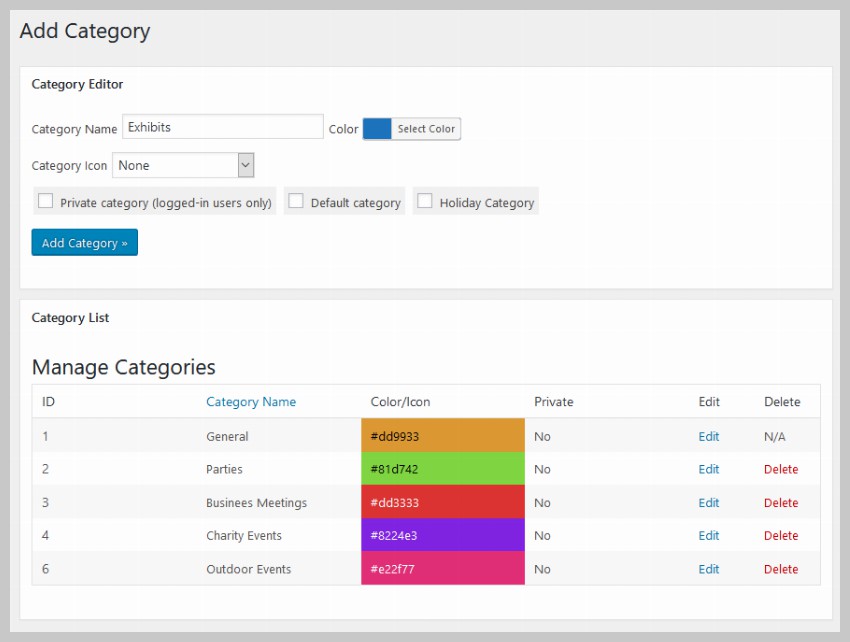Check the Default category box
850x642 pixels.
[296, 201]
